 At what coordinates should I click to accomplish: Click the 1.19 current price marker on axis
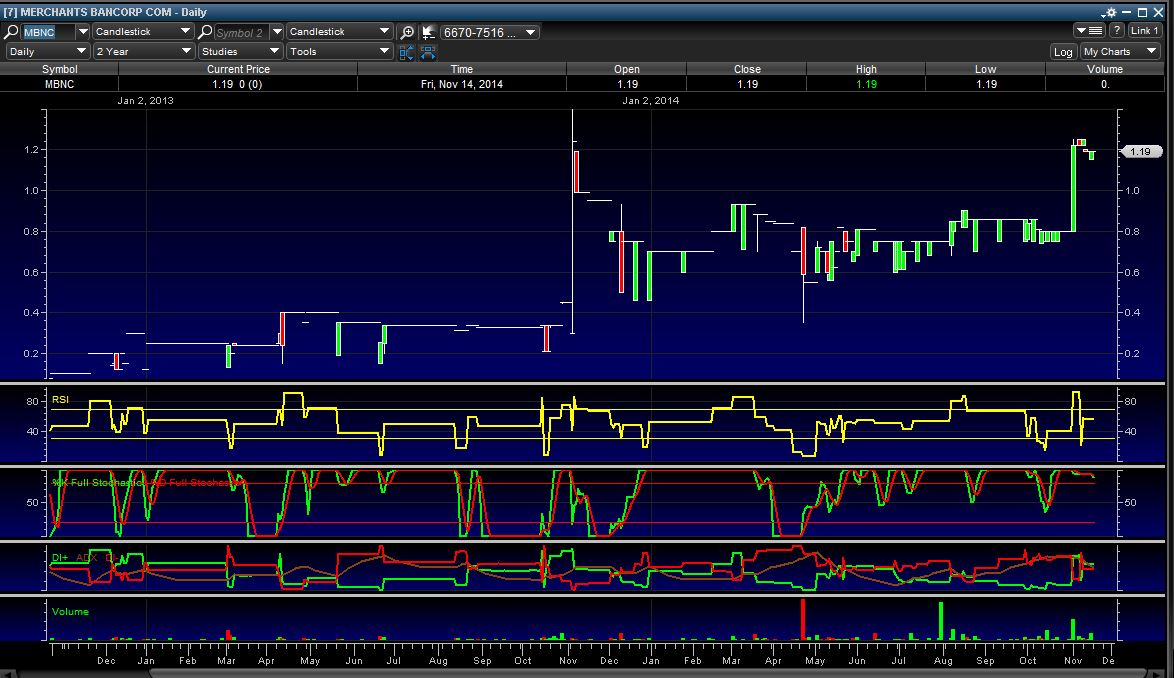pyautogui.click(x=1142, y=152)
